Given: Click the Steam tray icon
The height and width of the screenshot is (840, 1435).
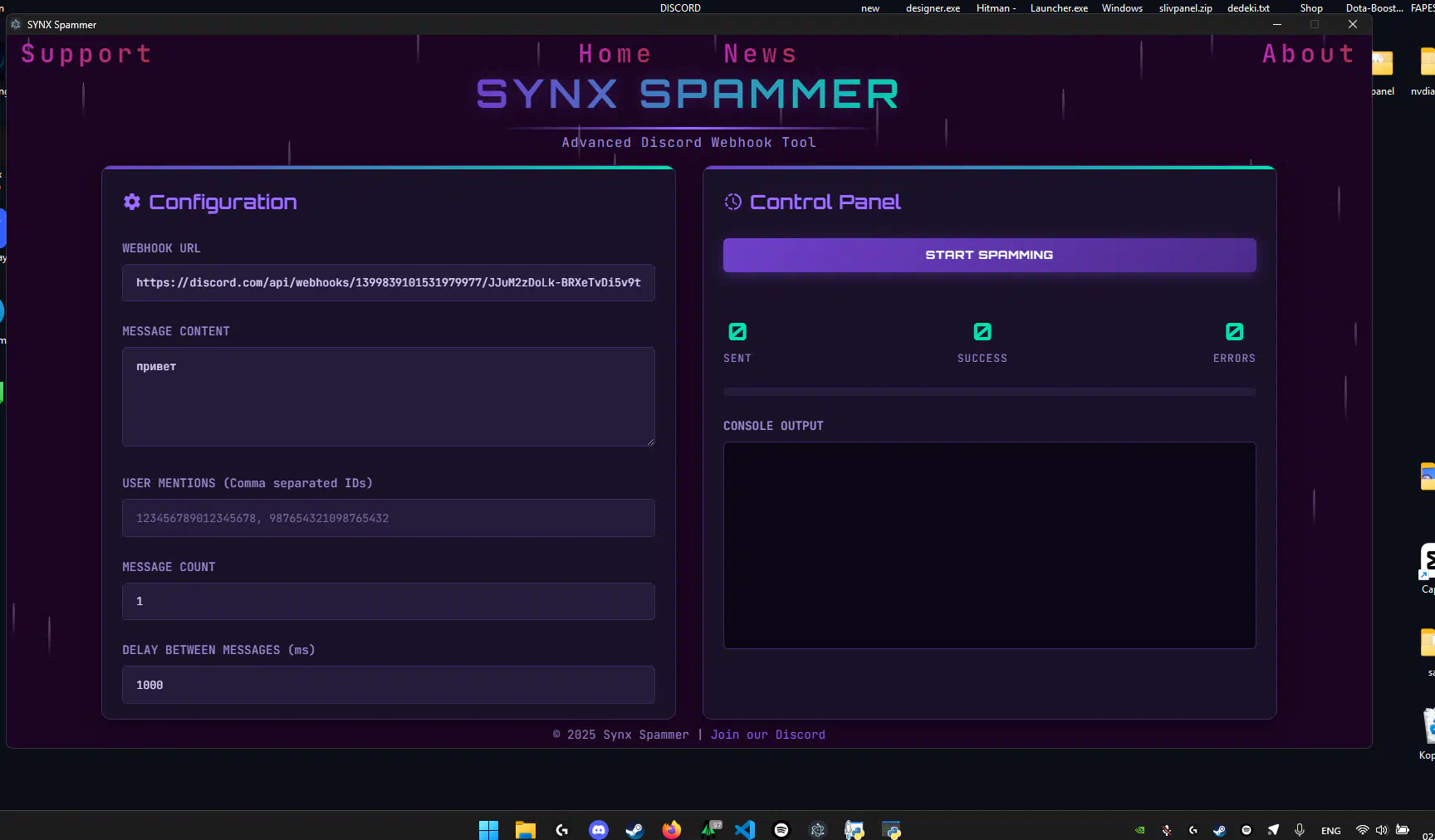Looking at the screenshot, I should click(x=1220, y=830).
